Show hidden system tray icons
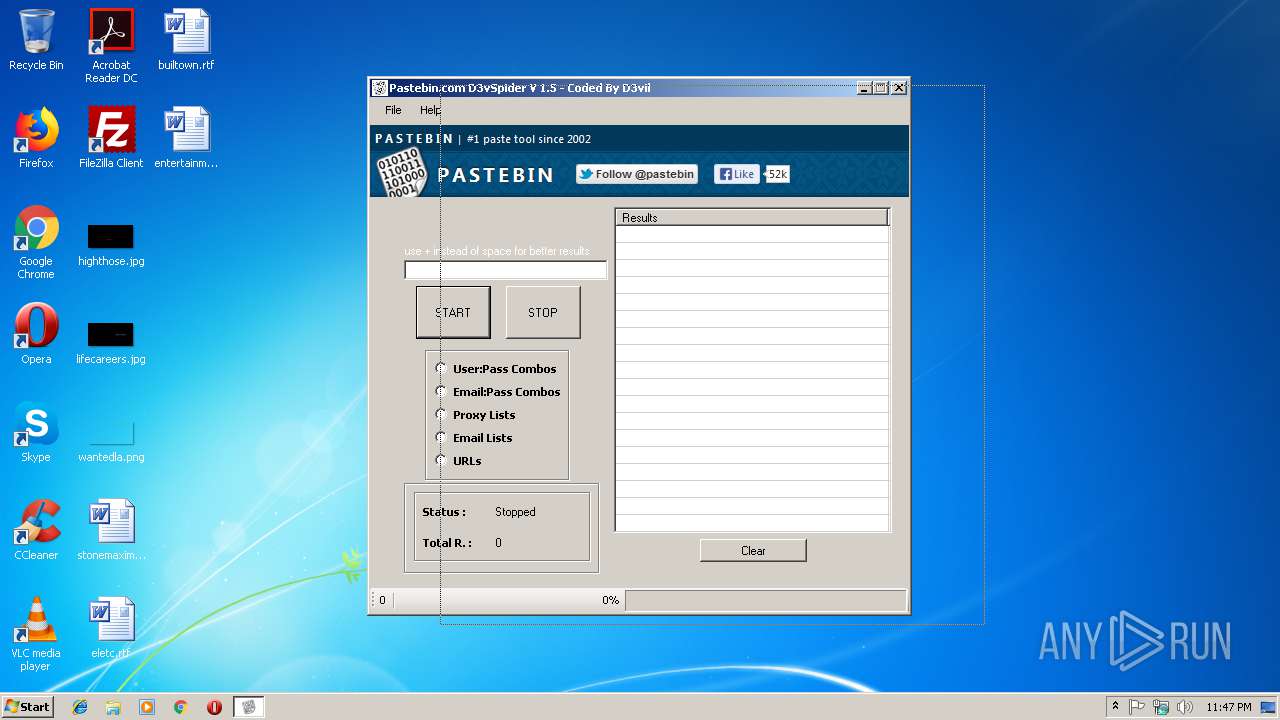The height and width of the screenshot is (720, 1280). tap(1115, 707)
